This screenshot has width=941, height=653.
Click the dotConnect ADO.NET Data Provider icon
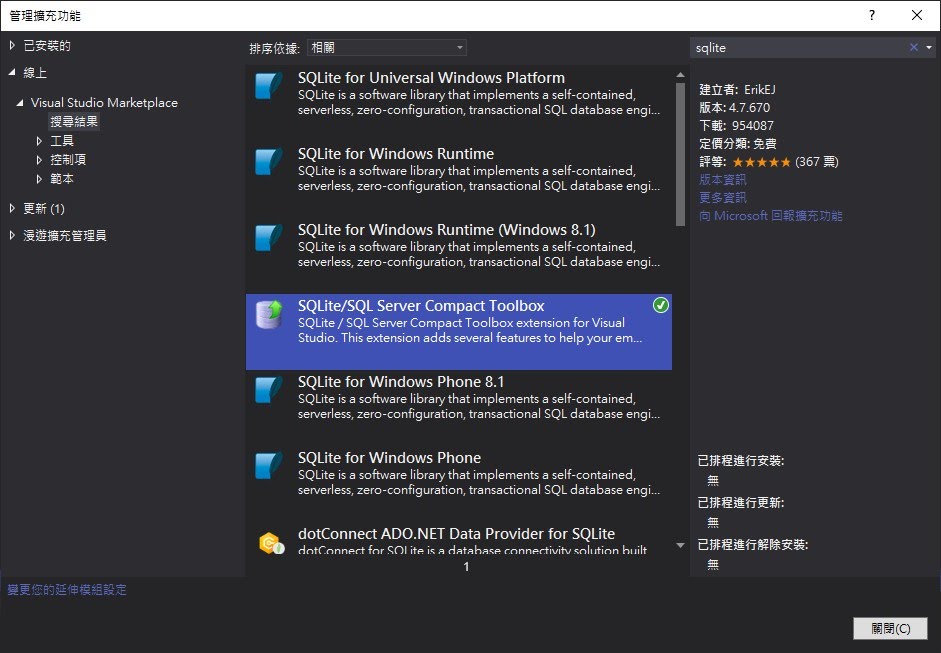point(271,543)
